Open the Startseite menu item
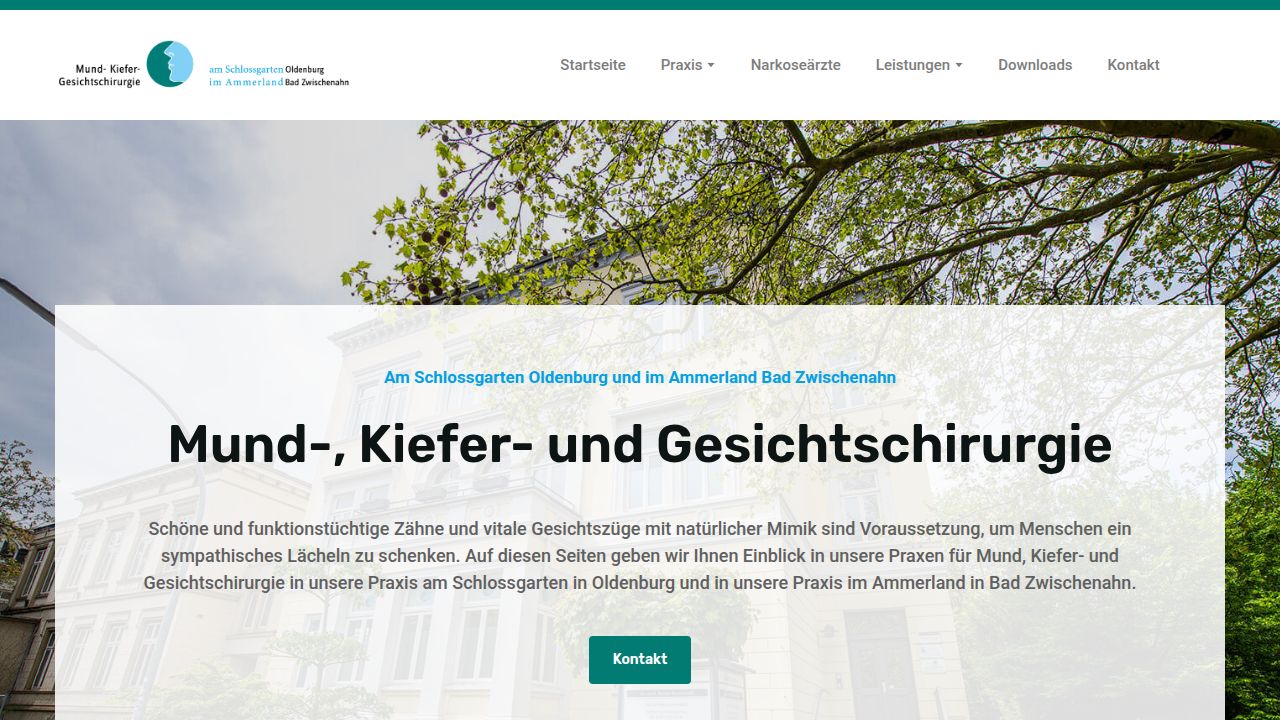Image resolution: width=1280 pixels, height=720 pixels. pos(593,65)
